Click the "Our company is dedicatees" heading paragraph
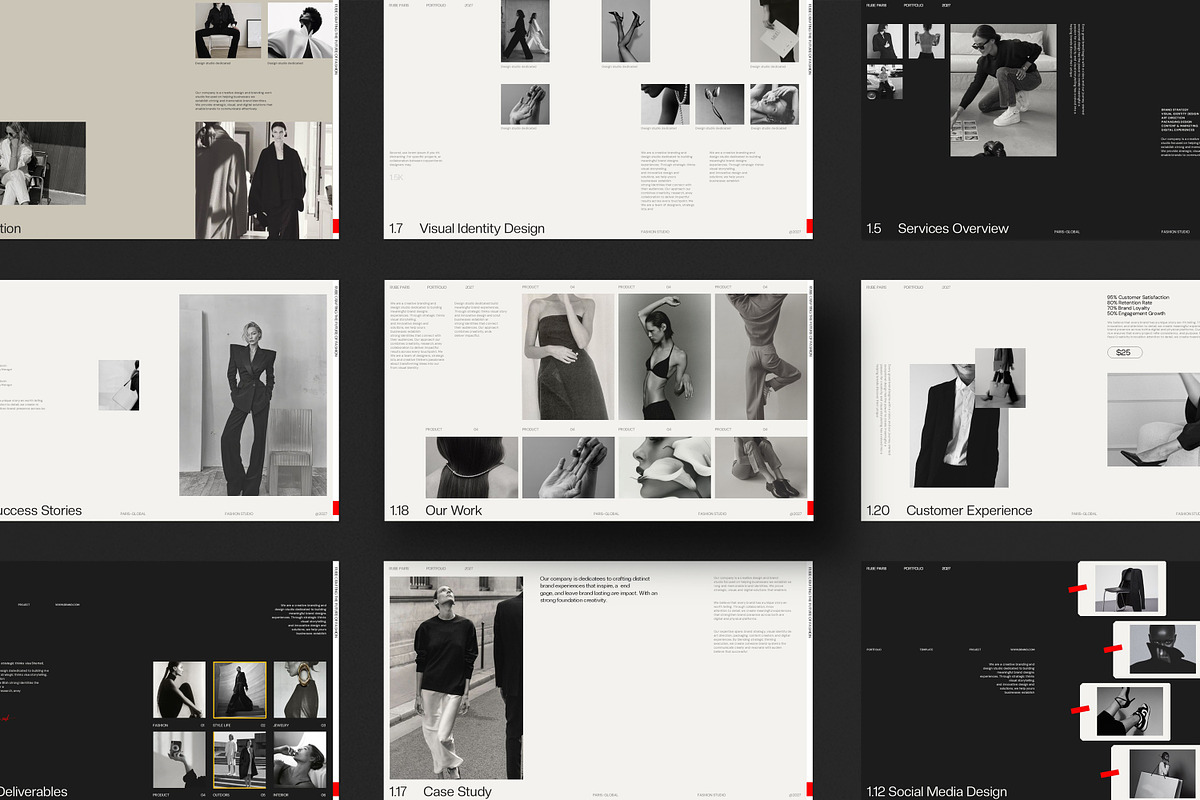 pyautogui.click(x=600, y=590)
